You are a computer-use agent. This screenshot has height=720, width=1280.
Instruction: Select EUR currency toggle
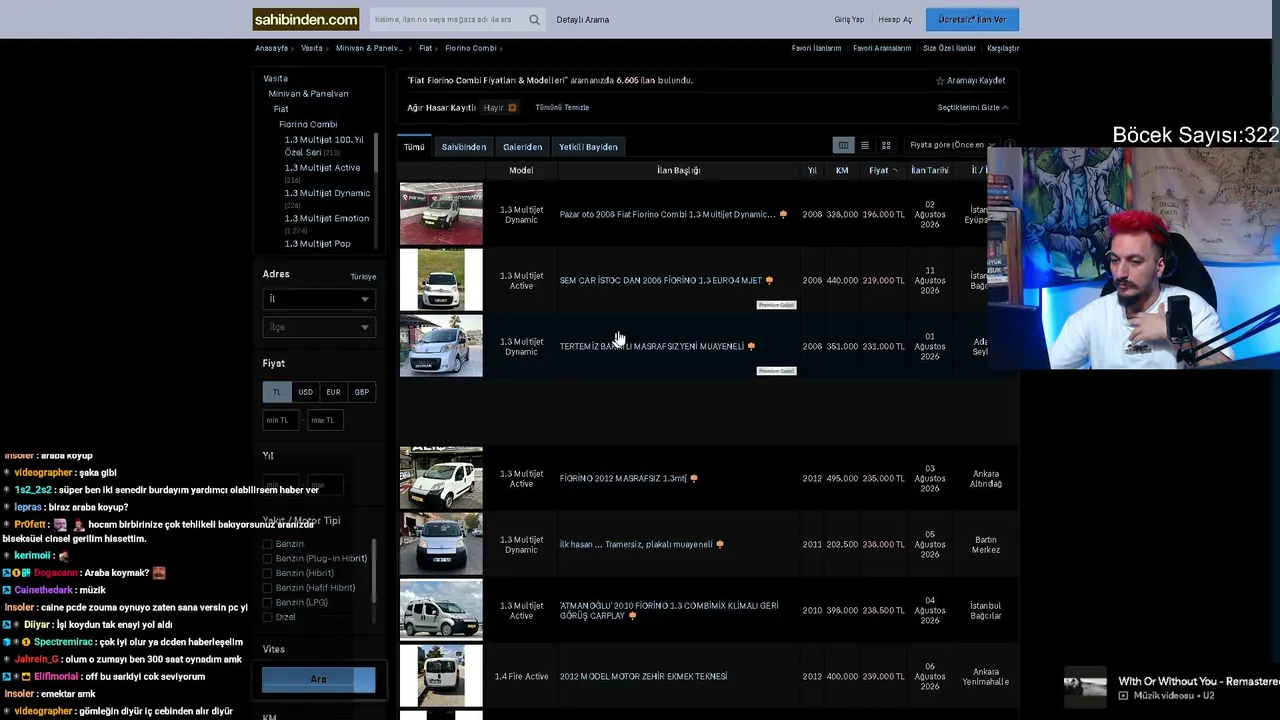pyautogui.click(x=333, y=392)
